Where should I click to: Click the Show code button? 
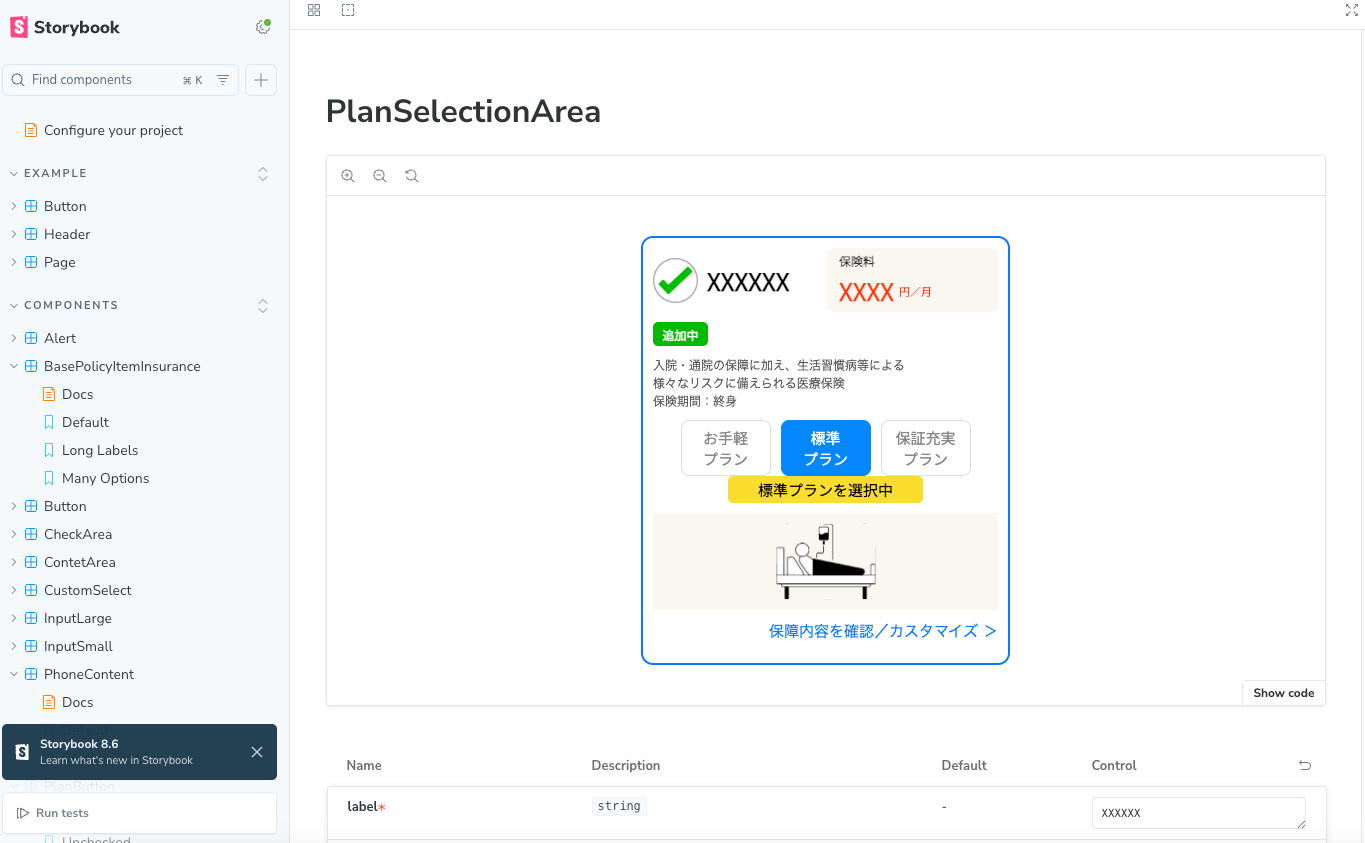[1283, 692]
